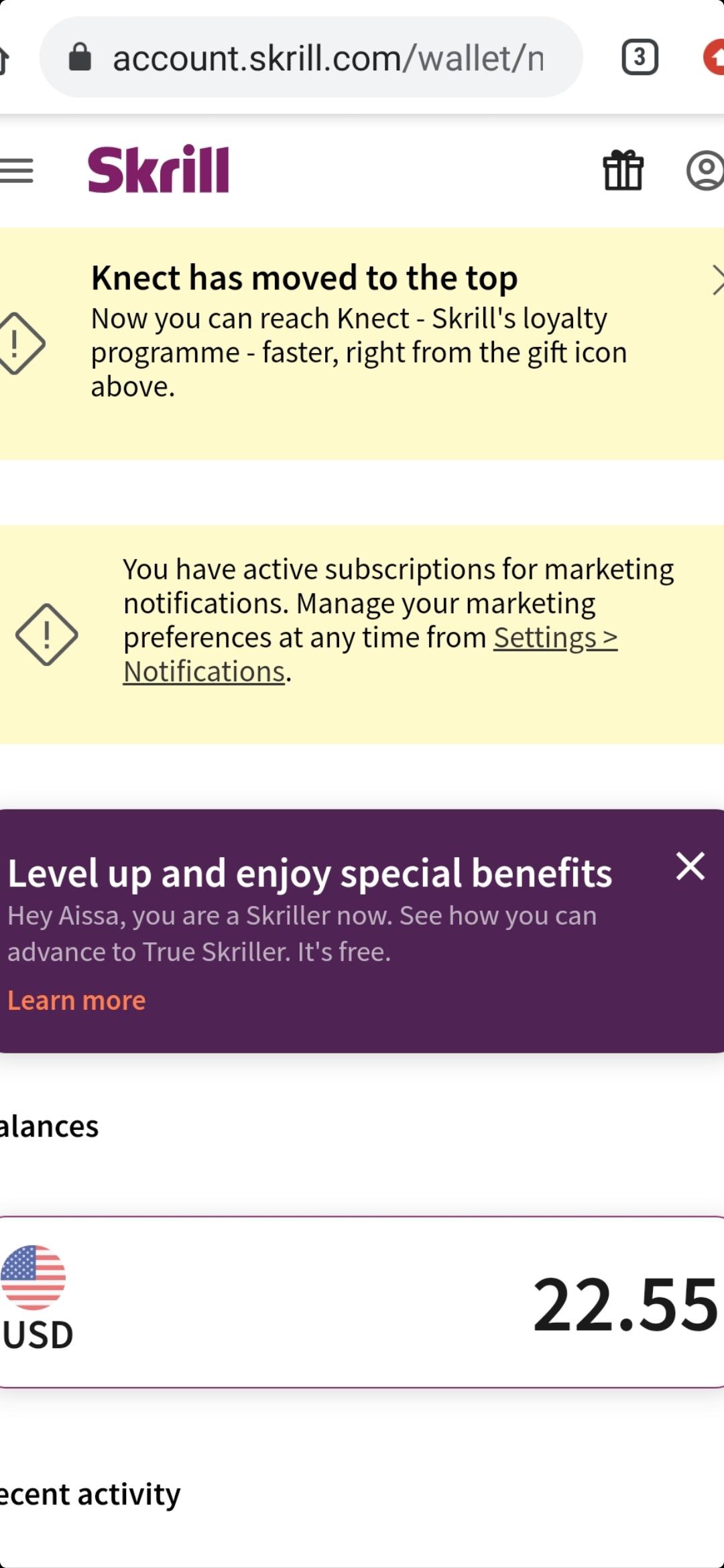The height and width of the screenshot is (1568, 724).
Task: Click the Skrill logo
Action: (x=158, y=169)
